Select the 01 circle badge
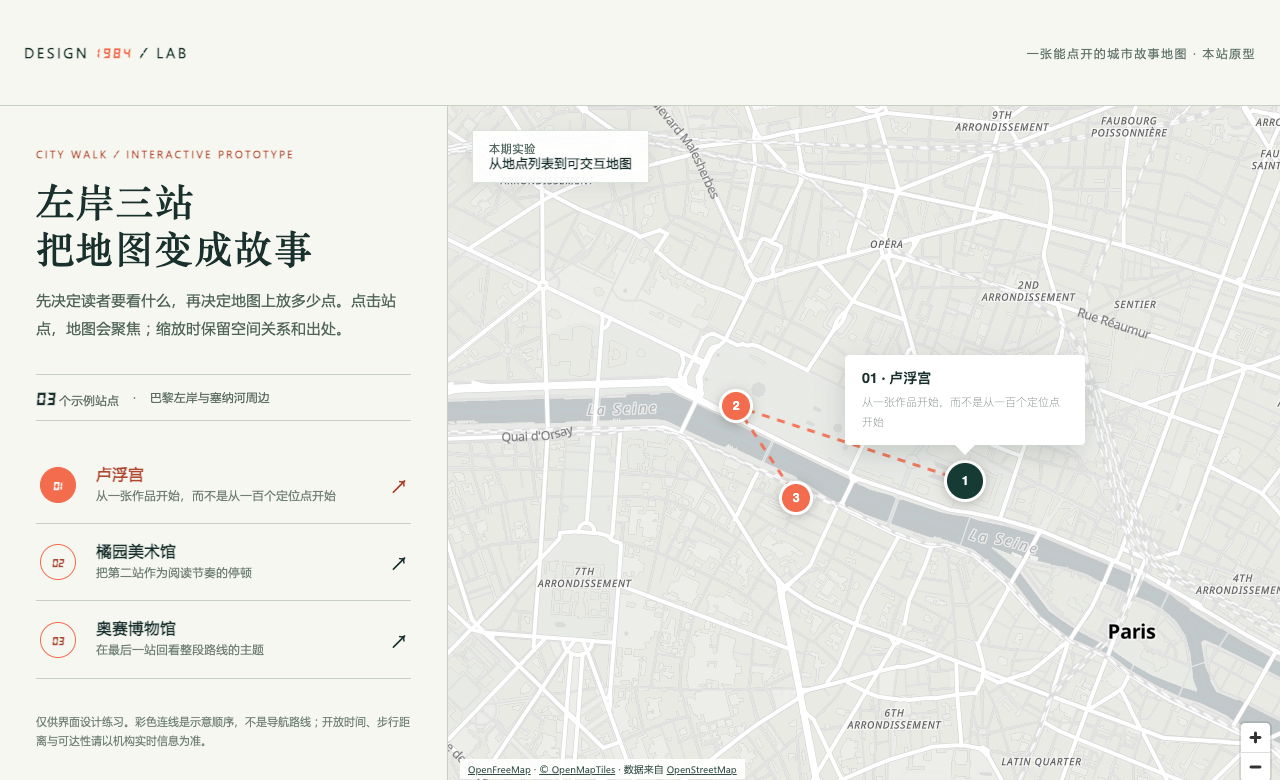The height and width of the screenshot is (780, 1280). (x=58, y=486)
